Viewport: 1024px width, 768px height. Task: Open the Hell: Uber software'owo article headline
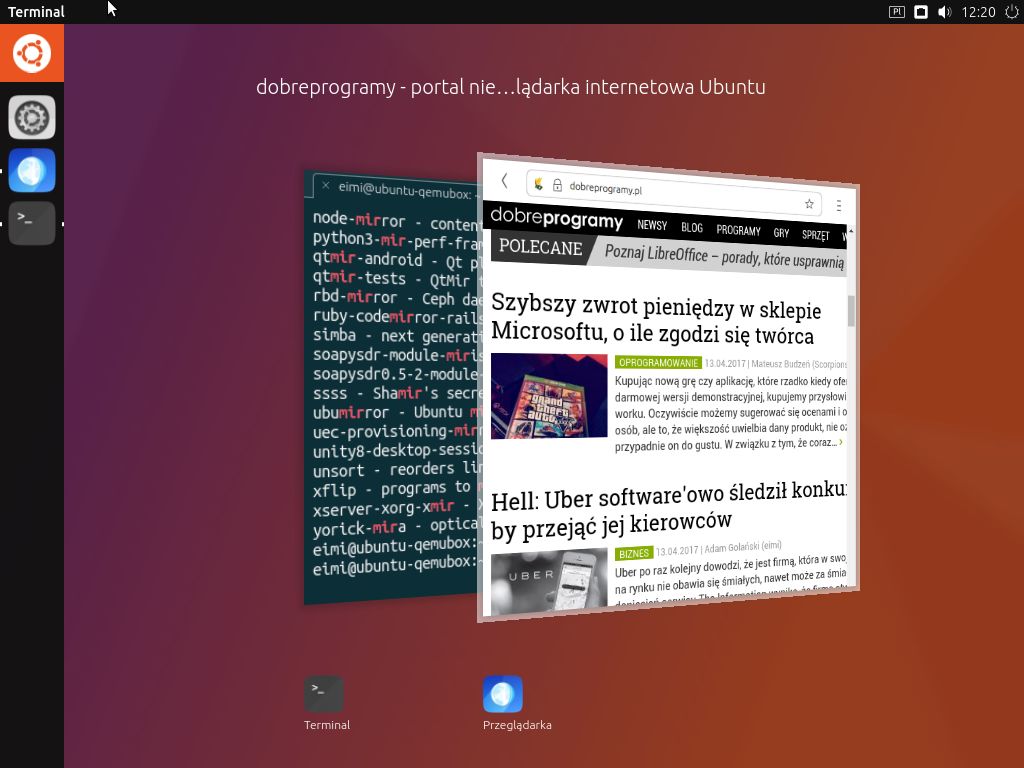[x=668, y=511]
